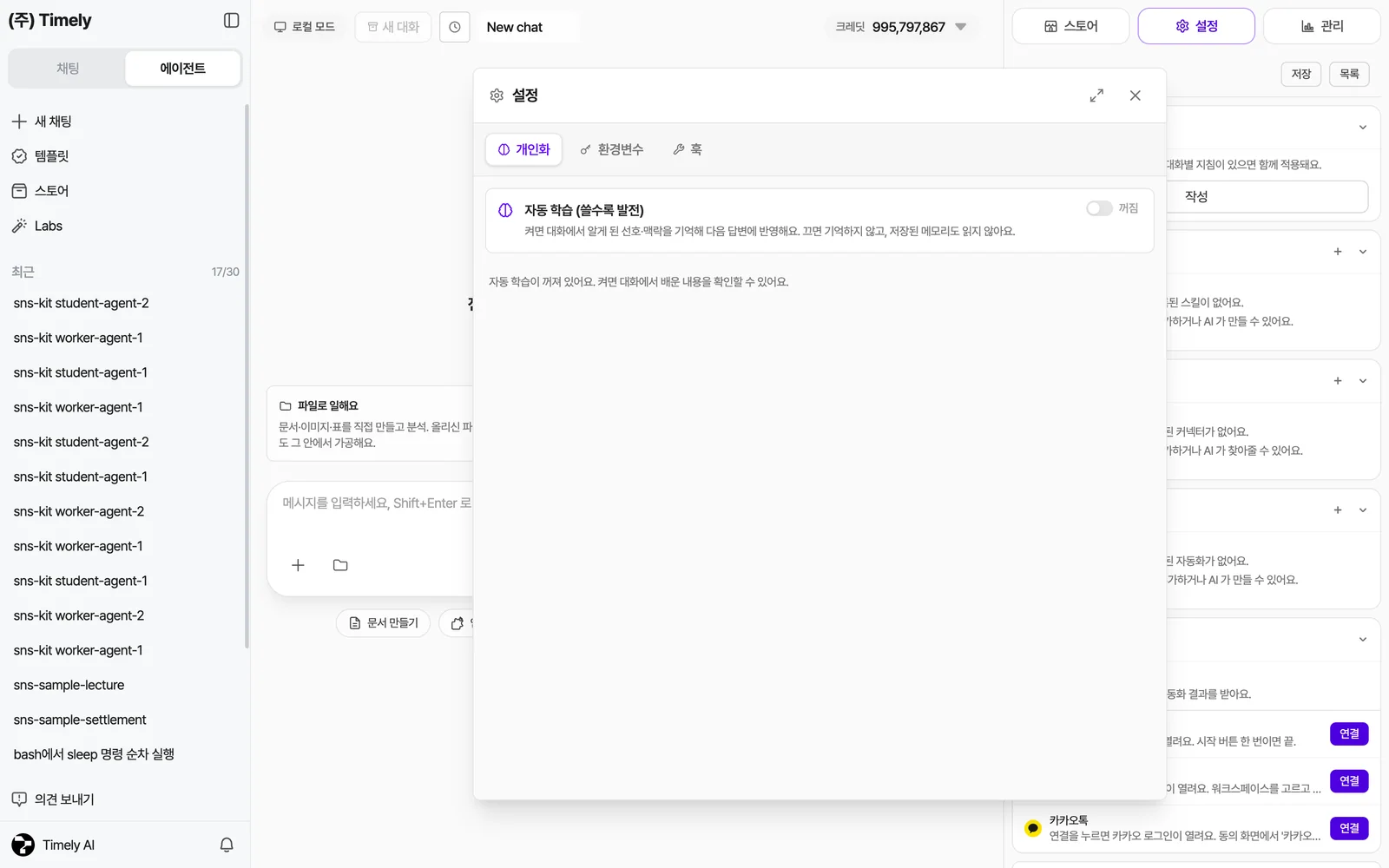This screenshot has width=1389, height=868.
Task: Click the 17/30 recent count
Action: [225, 272]
